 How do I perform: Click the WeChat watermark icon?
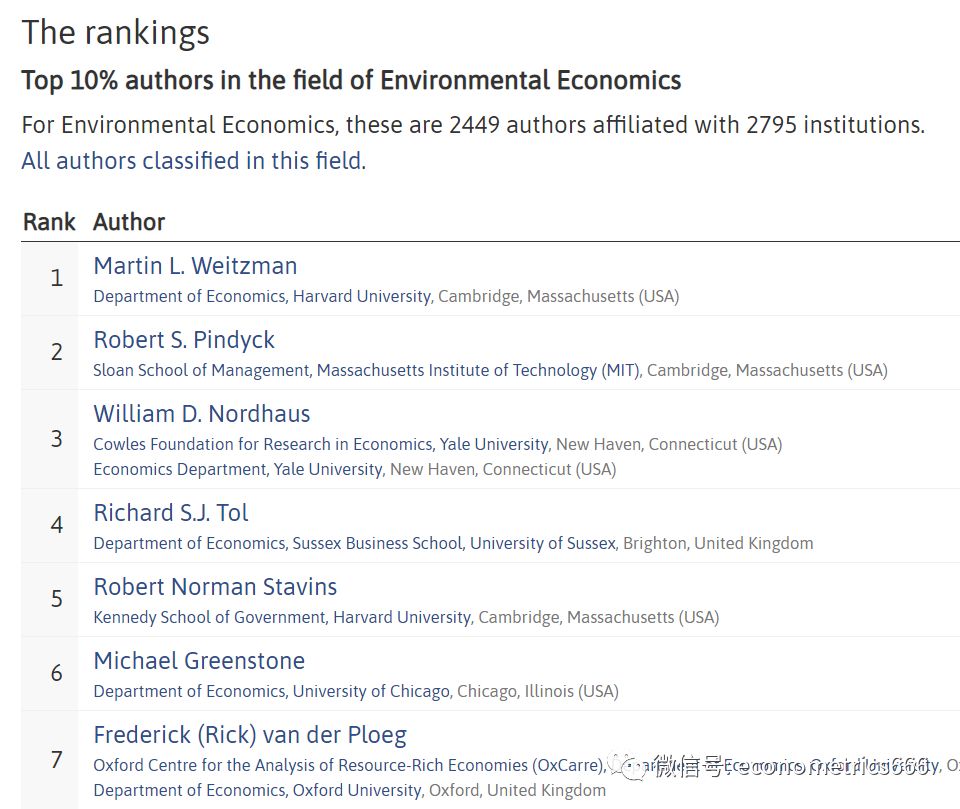[x=633, y=766]
